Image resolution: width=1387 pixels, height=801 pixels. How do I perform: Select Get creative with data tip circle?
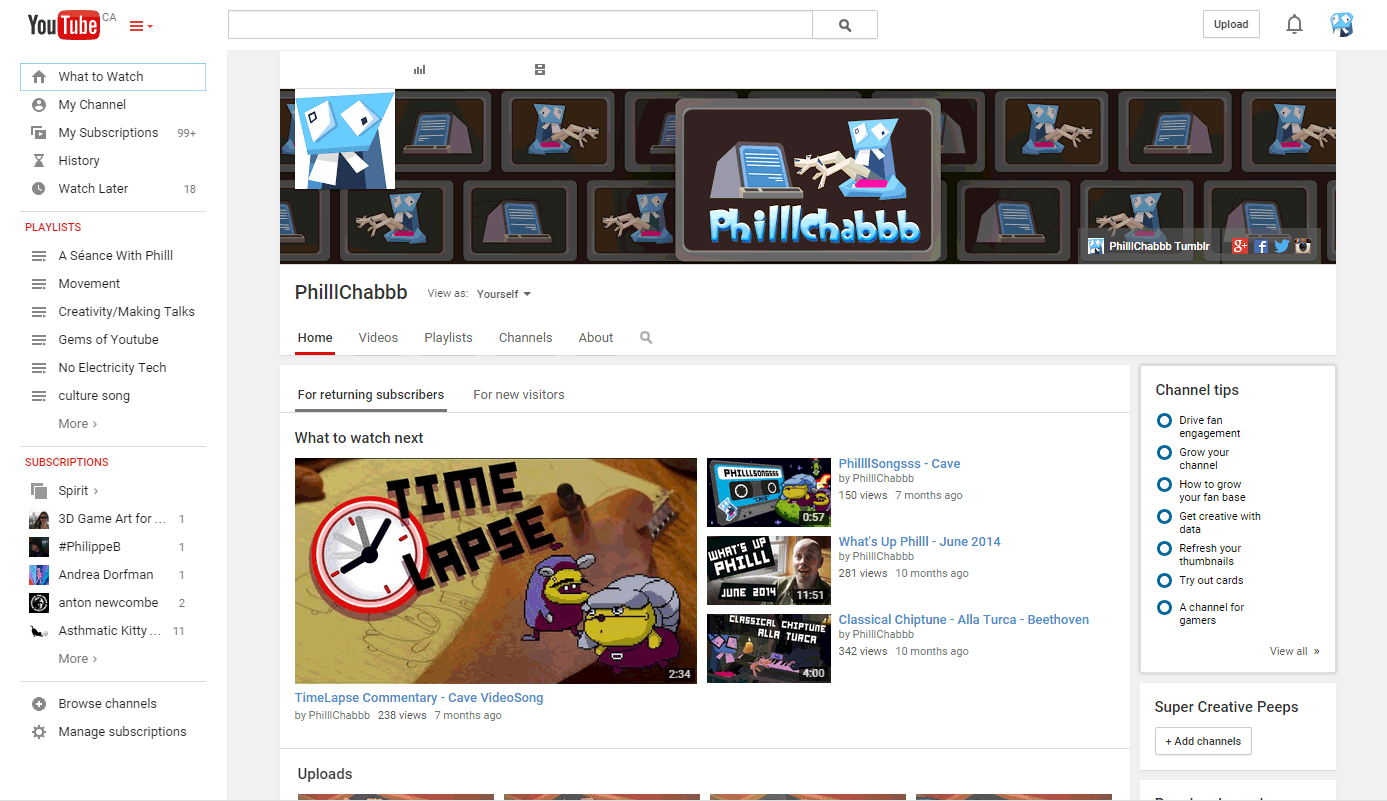(x=1164, y=517)
